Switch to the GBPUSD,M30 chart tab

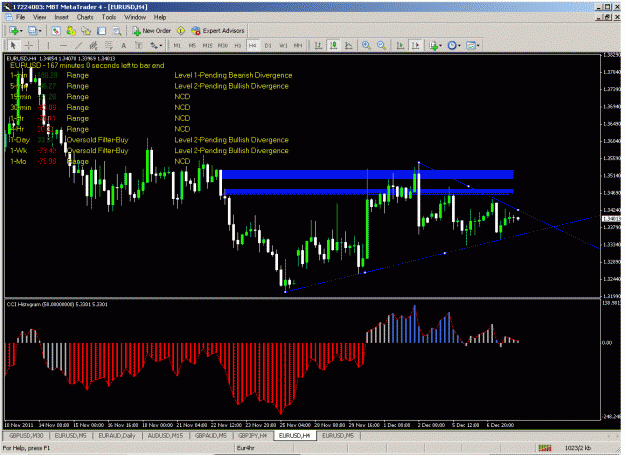coord(26,435)
